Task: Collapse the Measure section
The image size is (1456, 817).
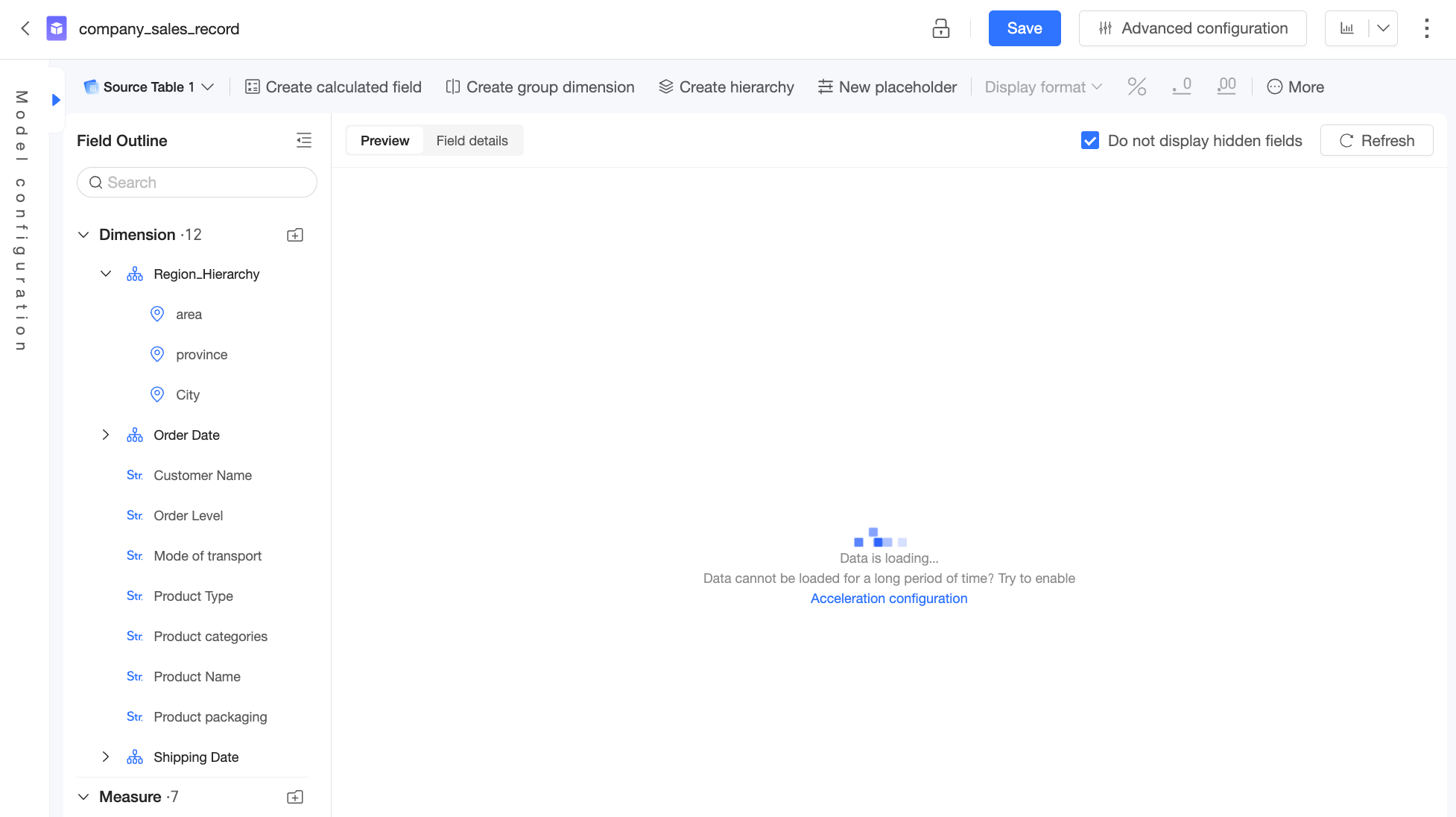Action: pyautogui.click(x=83, y=797)
